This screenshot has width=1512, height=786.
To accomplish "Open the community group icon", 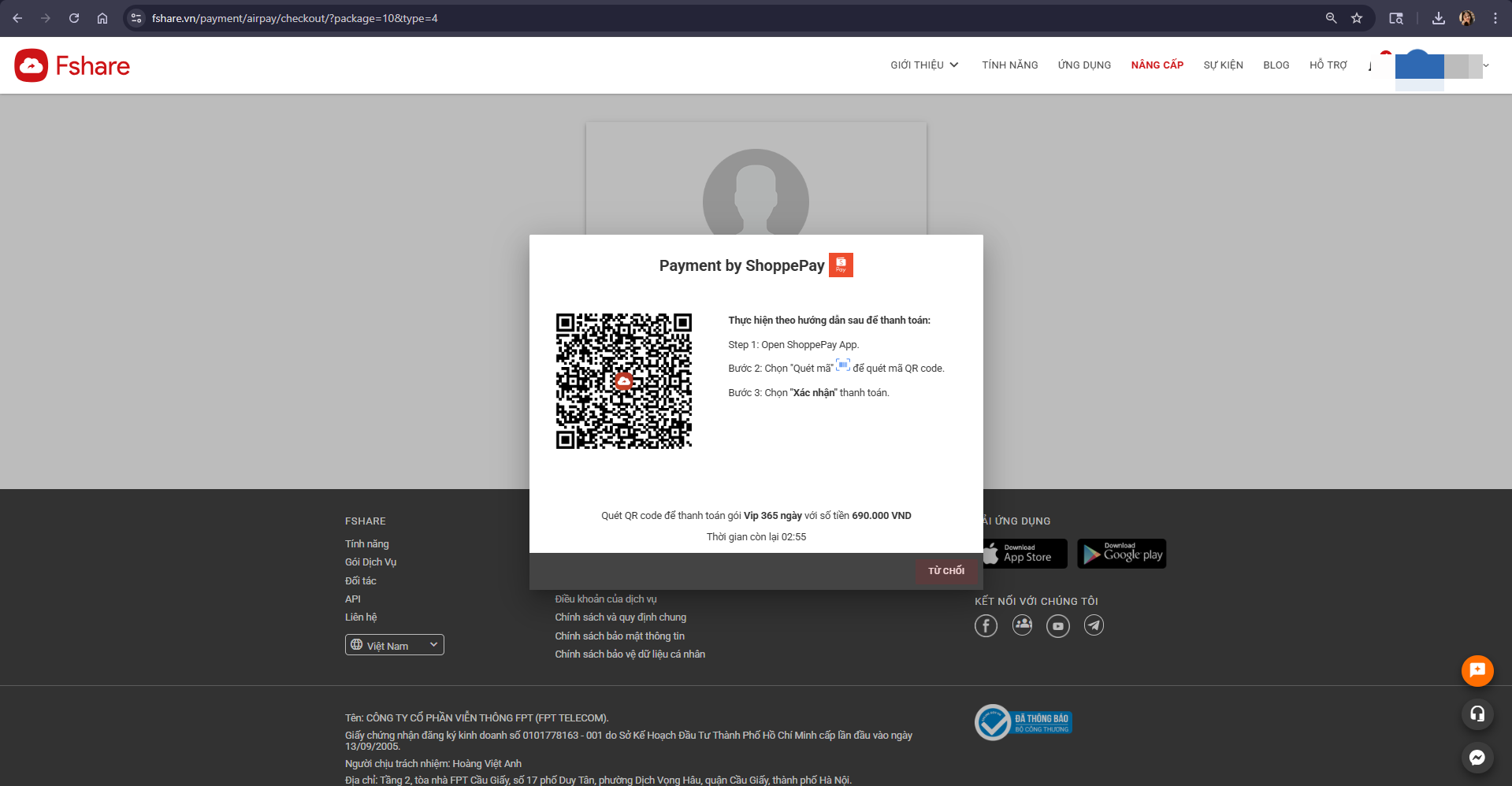I will tap(1022, 625).
